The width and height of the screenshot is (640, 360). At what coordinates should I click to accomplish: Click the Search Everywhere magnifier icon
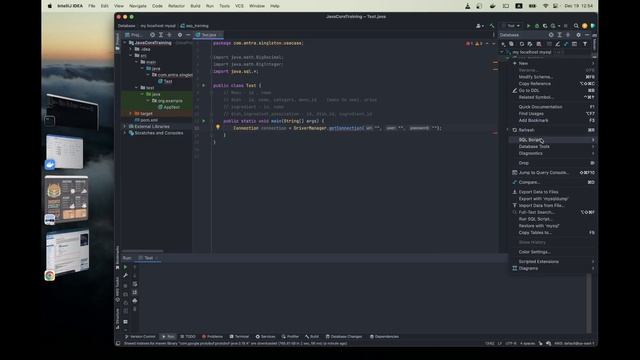click(x=576, y=26)
